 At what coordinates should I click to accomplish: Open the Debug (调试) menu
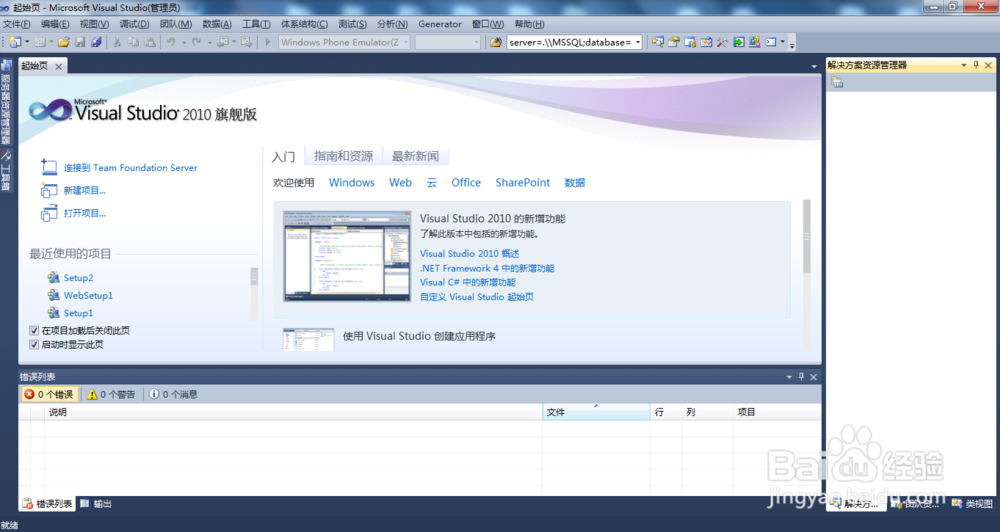point(134,24)
